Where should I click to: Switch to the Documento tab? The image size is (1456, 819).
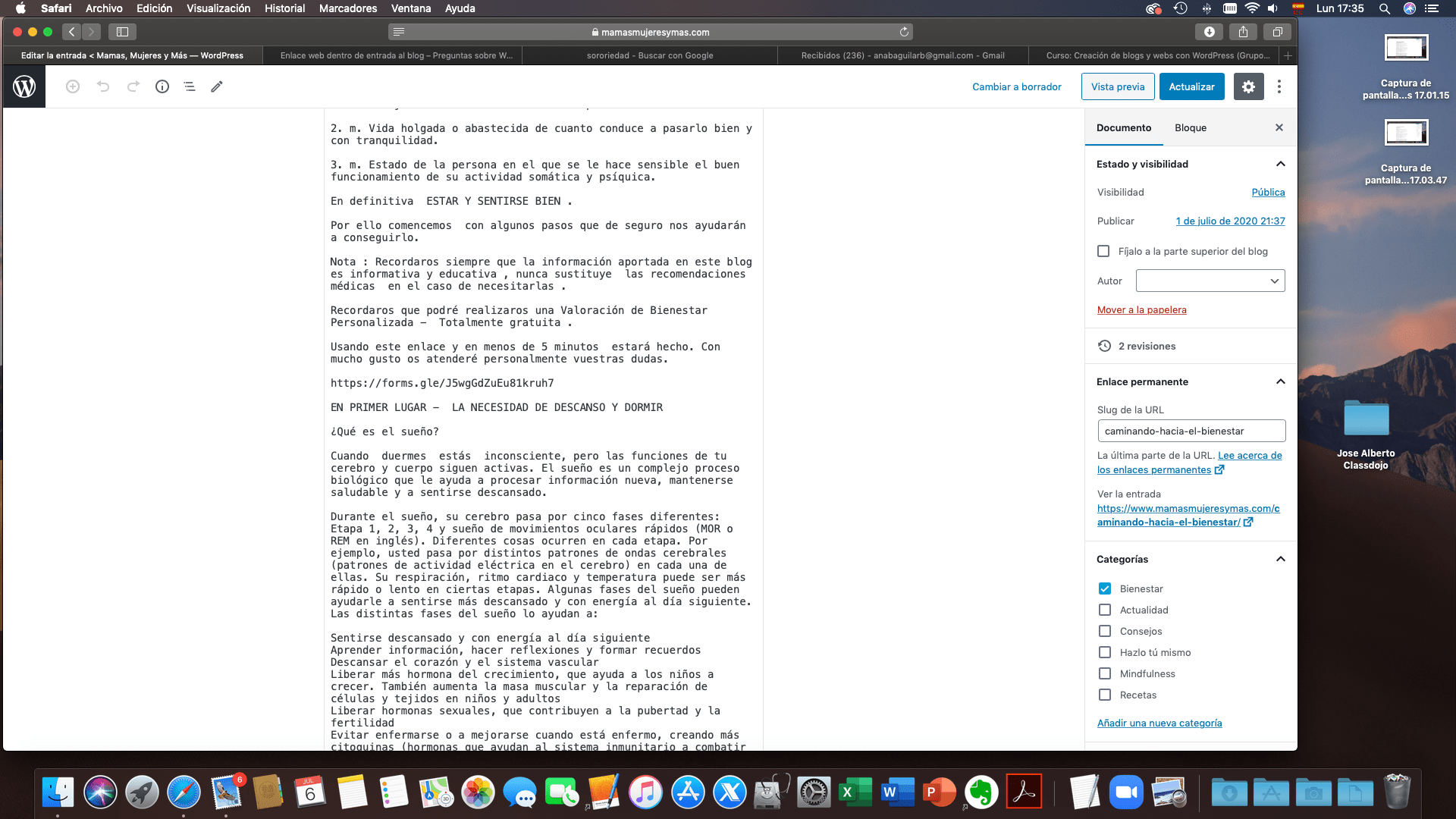pos(1124,127)
